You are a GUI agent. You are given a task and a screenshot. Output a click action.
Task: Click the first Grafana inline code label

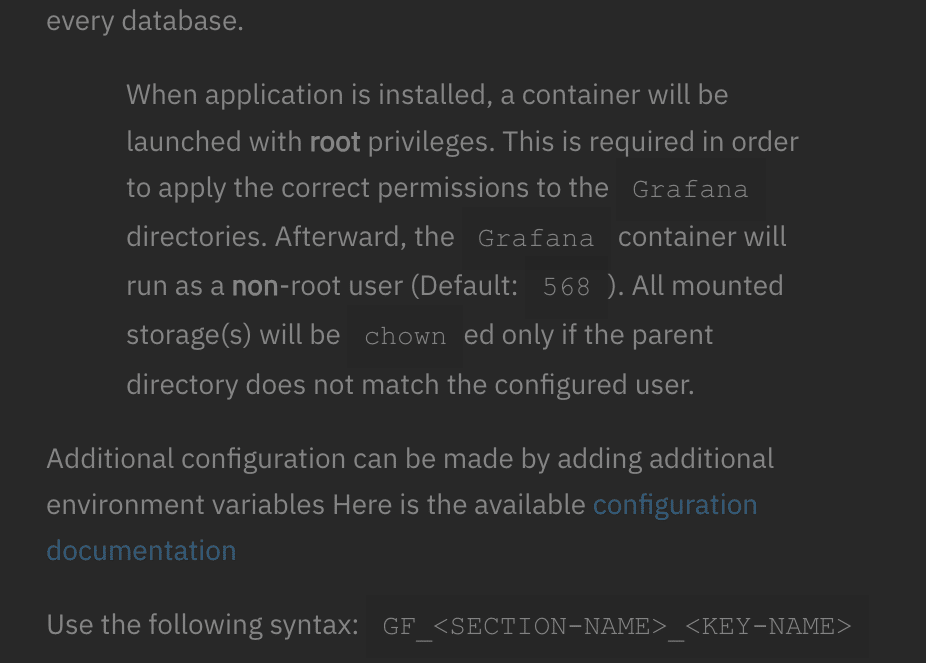coord(690,190)
